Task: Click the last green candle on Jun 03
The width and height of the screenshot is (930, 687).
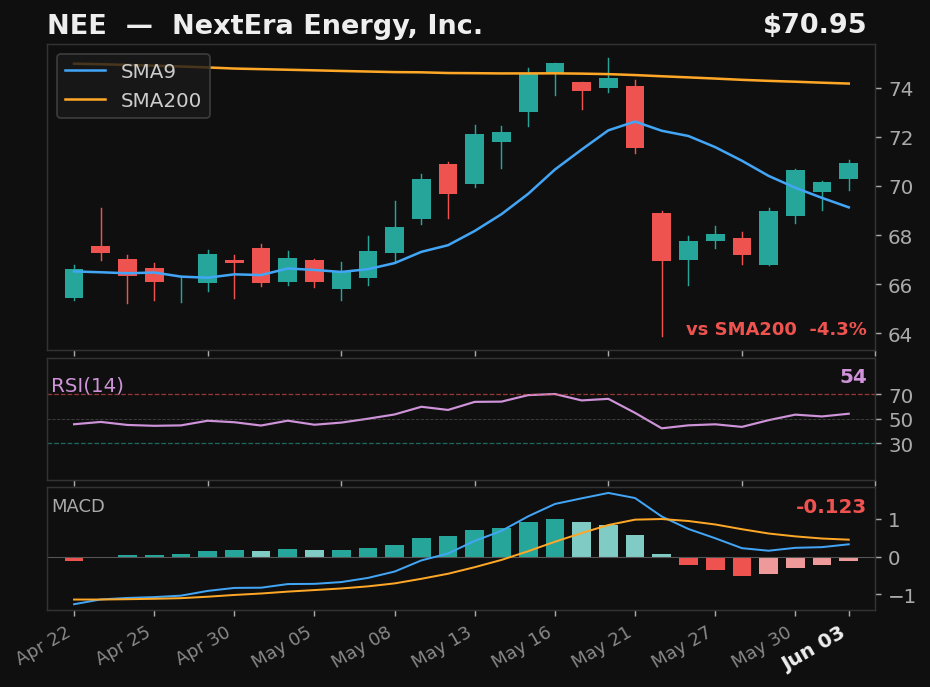Action: pyautogui.click(x=848, y=171)
